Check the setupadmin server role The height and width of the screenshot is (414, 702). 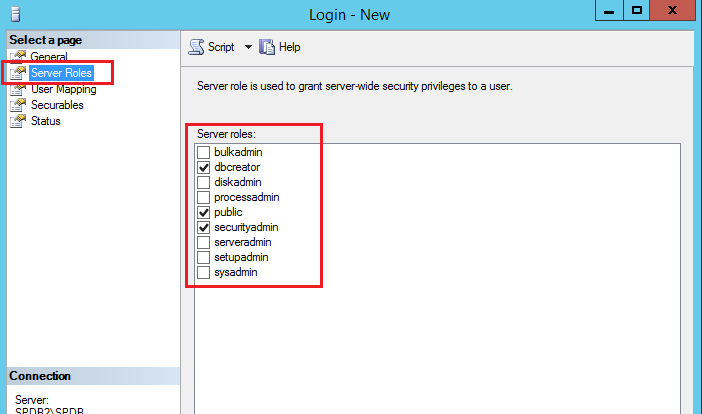click(x=204, y=257)
